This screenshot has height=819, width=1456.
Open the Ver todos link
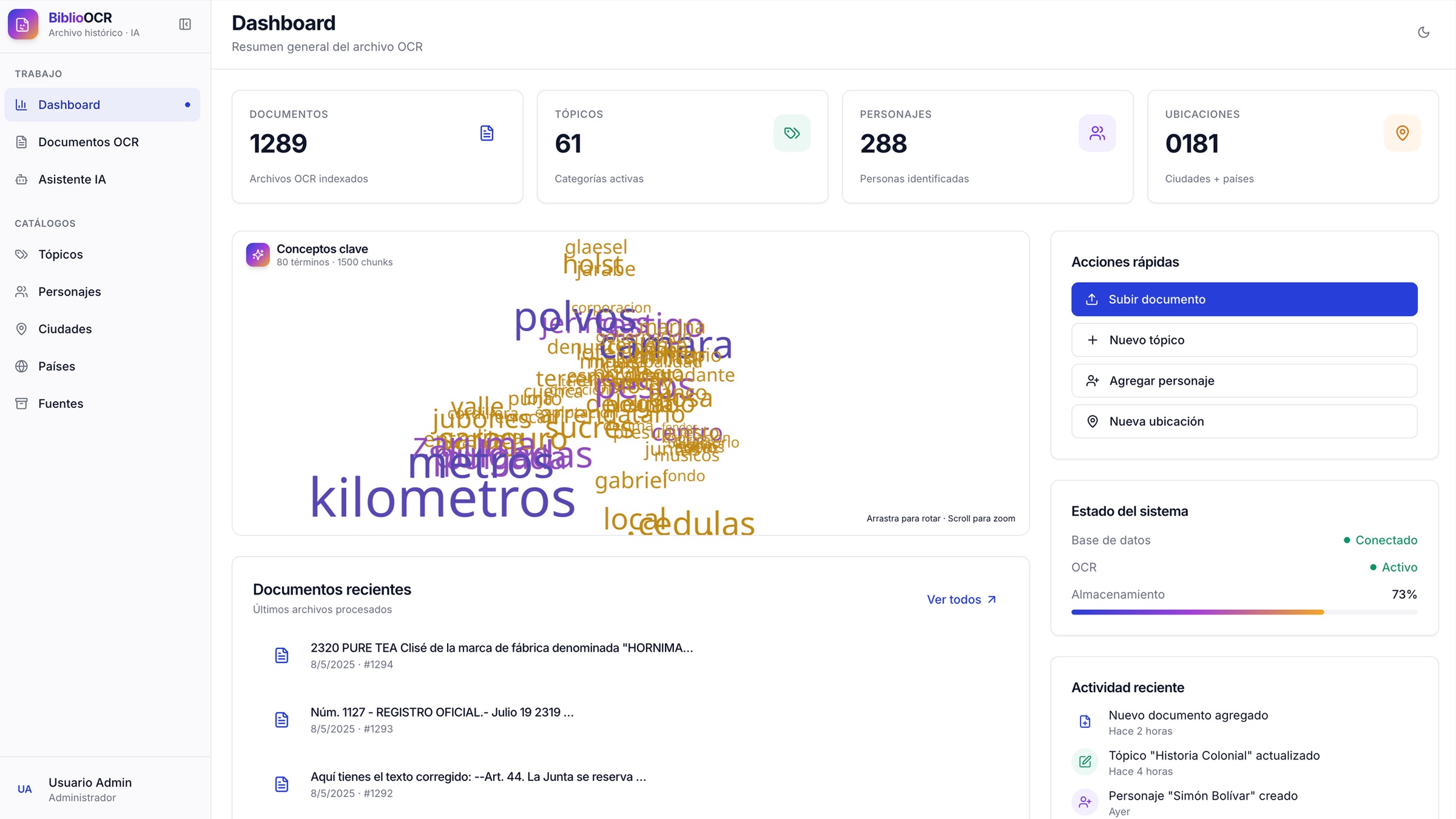(x=962, y=599)
